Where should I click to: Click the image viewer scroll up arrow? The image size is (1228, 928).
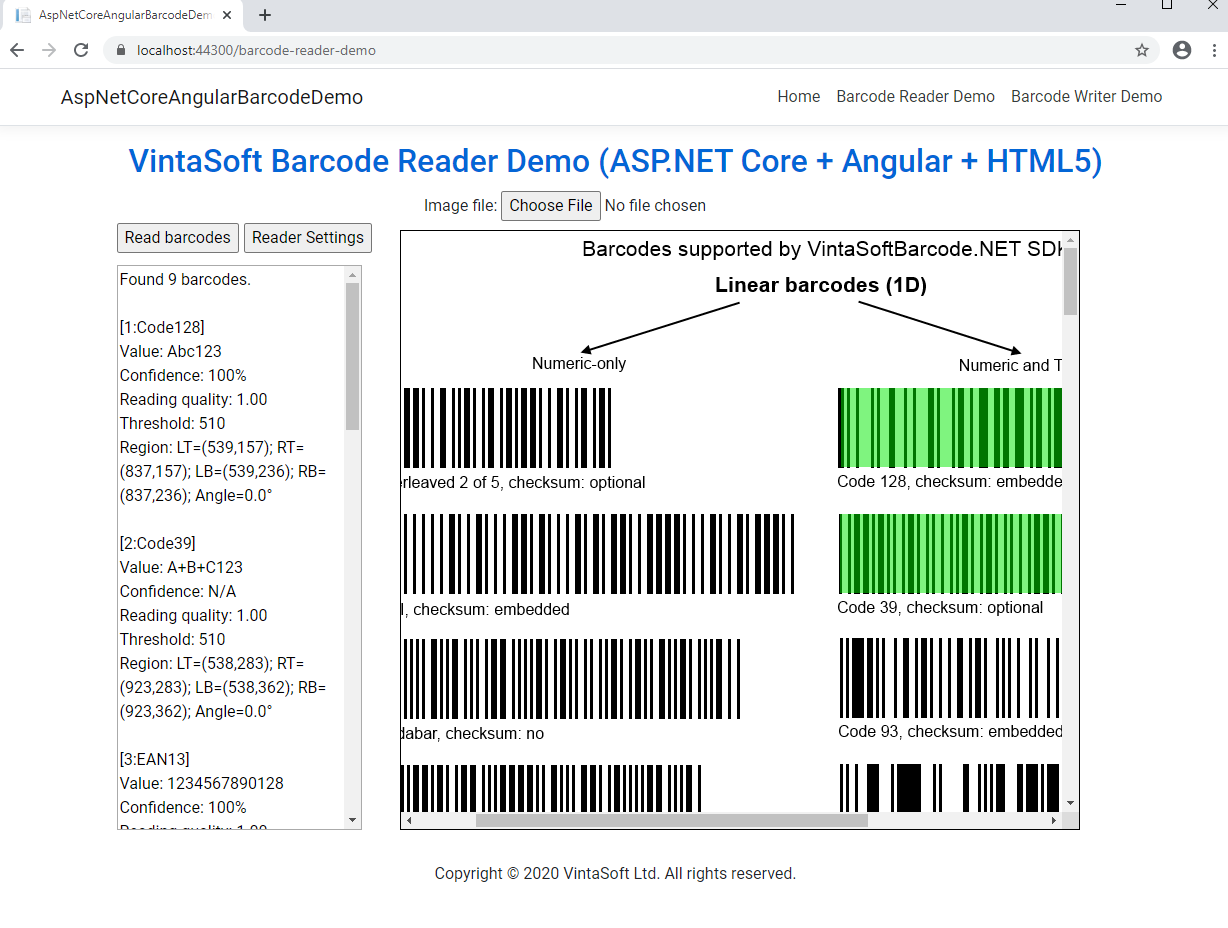[1070, 240]
